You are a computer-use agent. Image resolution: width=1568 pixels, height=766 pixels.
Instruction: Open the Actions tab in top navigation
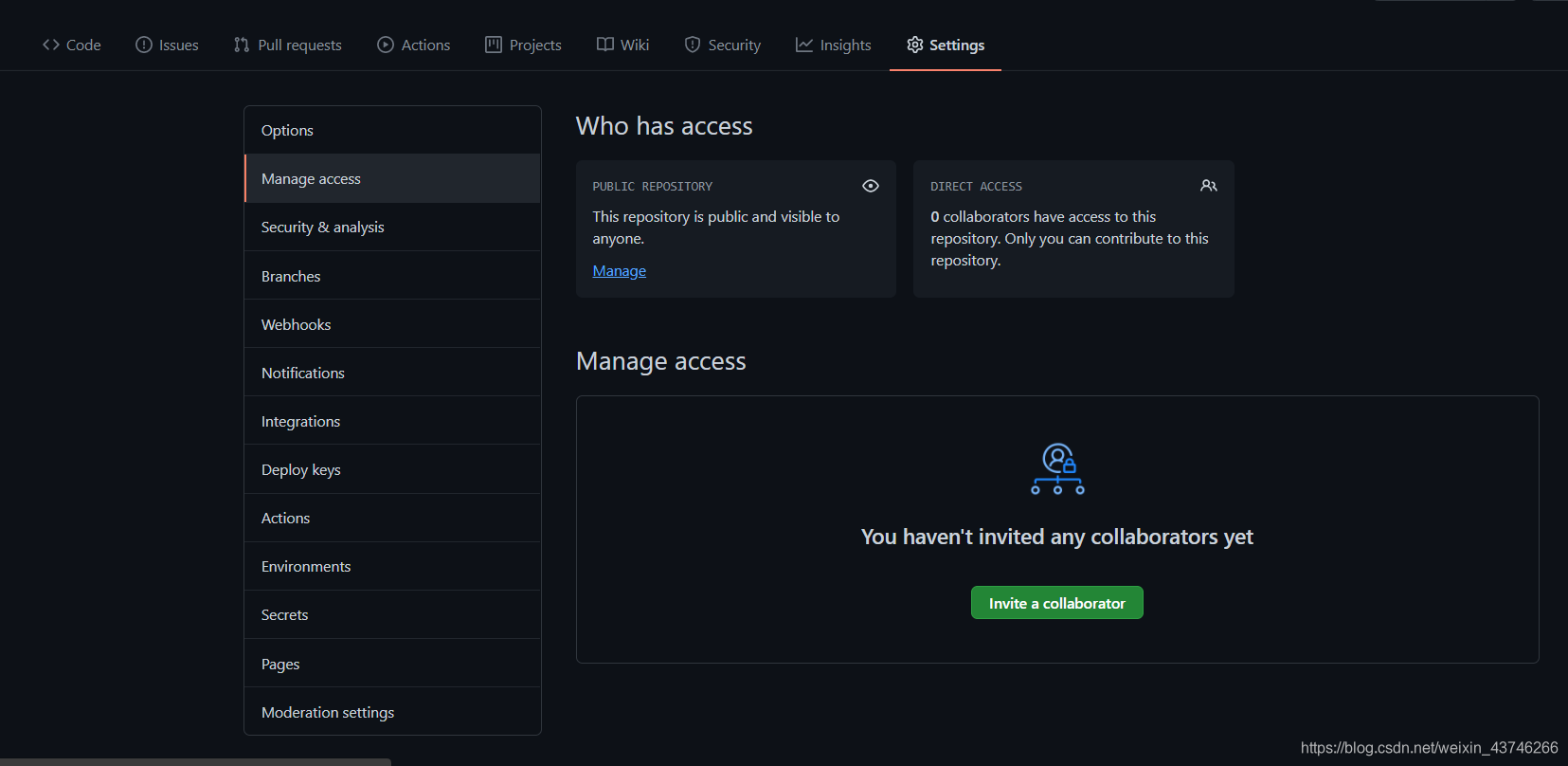click(414, 45)
